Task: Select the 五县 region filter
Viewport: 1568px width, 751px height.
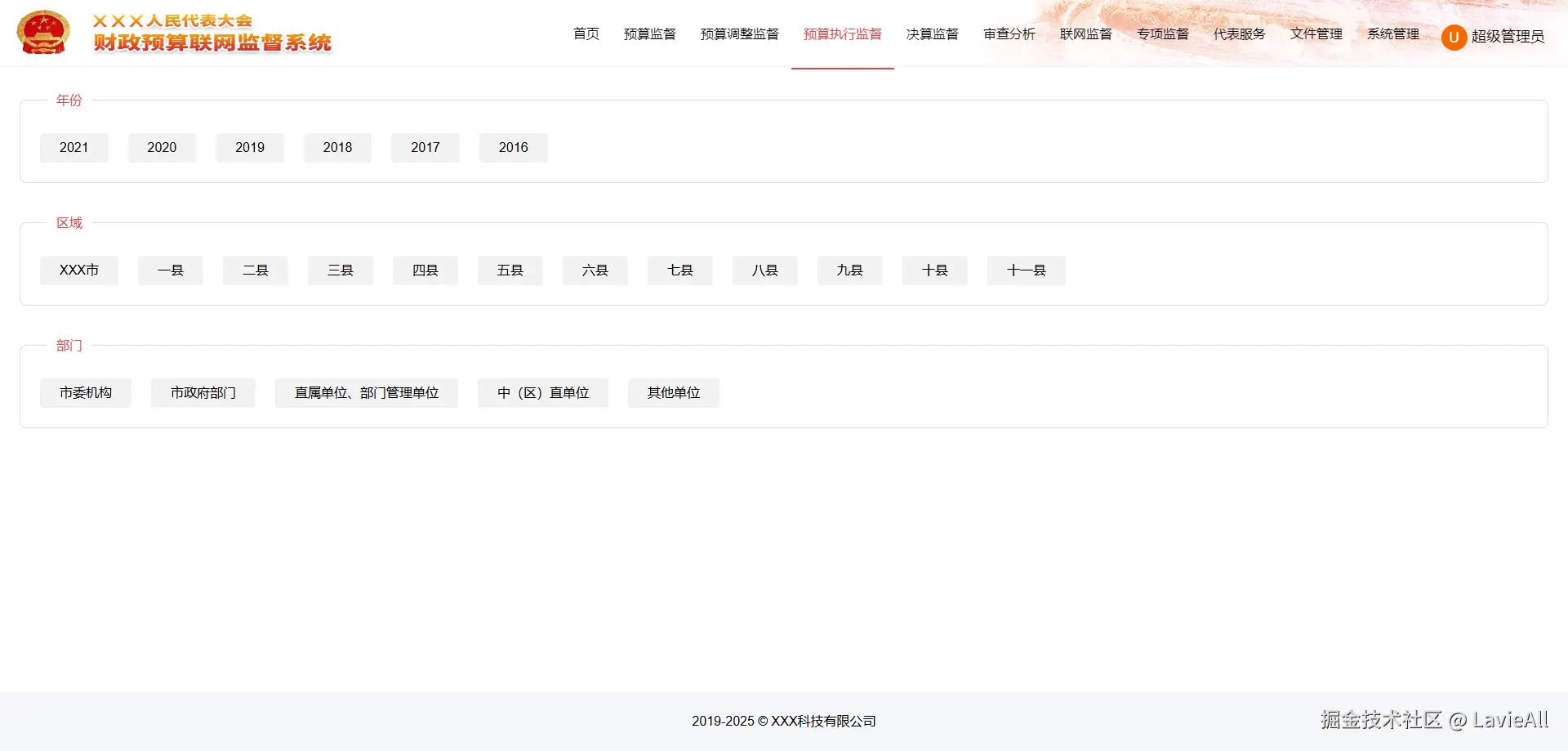Action: 510,270
